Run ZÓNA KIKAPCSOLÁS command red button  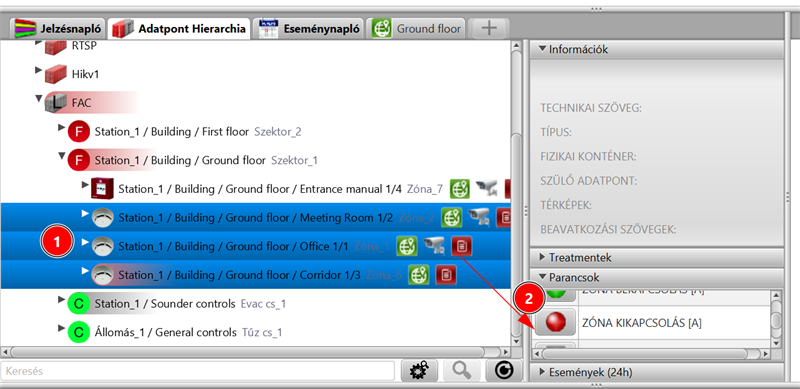[x=555, y=322]
